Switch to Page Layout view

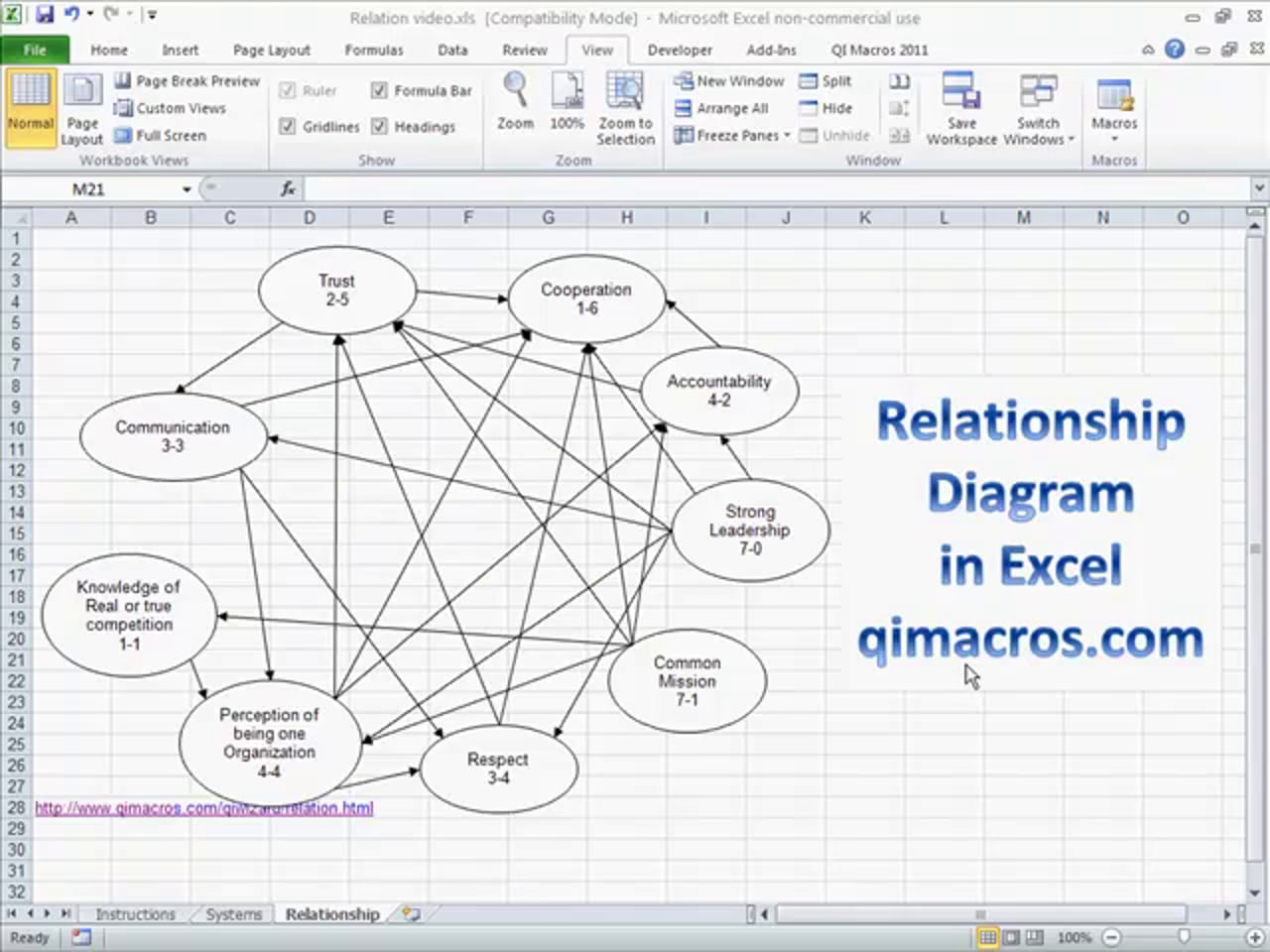(81, 109)
